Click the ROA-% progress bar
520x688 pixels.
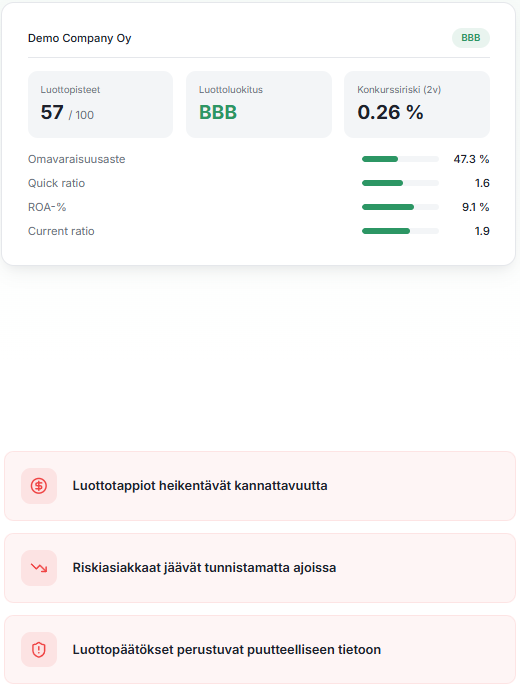tap(400, 207)
